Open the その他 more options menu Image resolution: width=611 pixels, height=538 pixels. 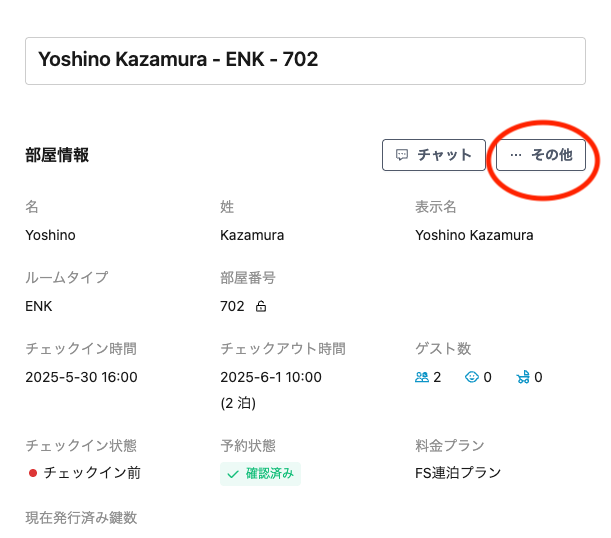click(x=541, y=155)
